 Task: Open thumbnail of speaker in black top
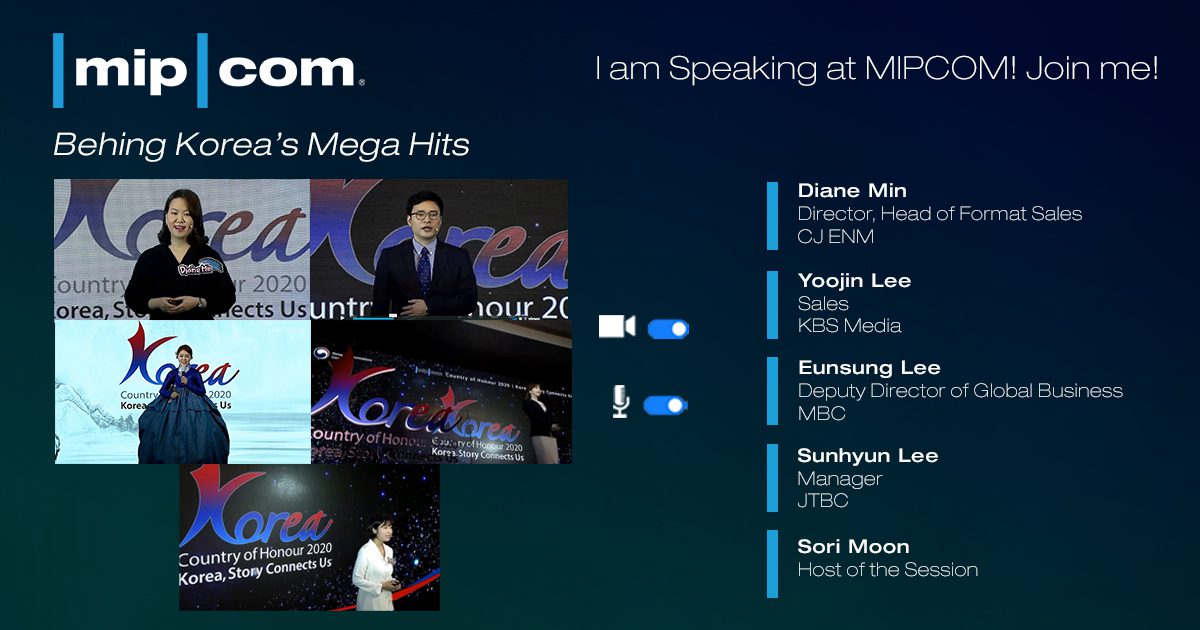tap(182, 249)
